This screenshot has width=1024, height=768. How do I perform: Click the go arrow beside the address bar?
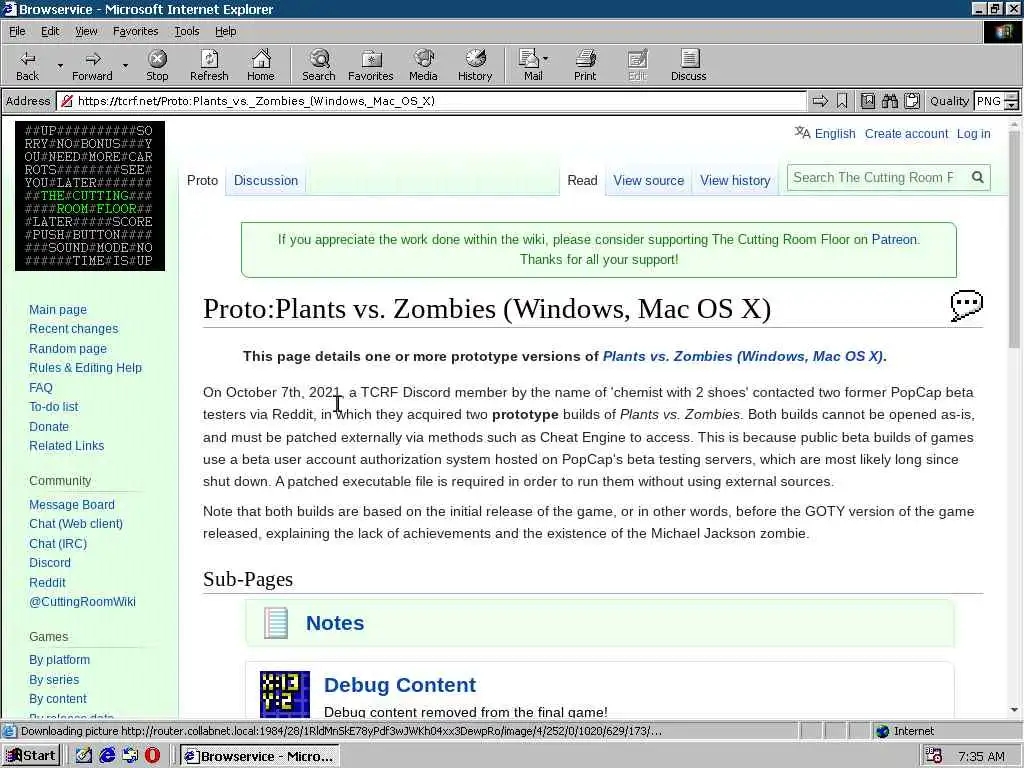820,101
